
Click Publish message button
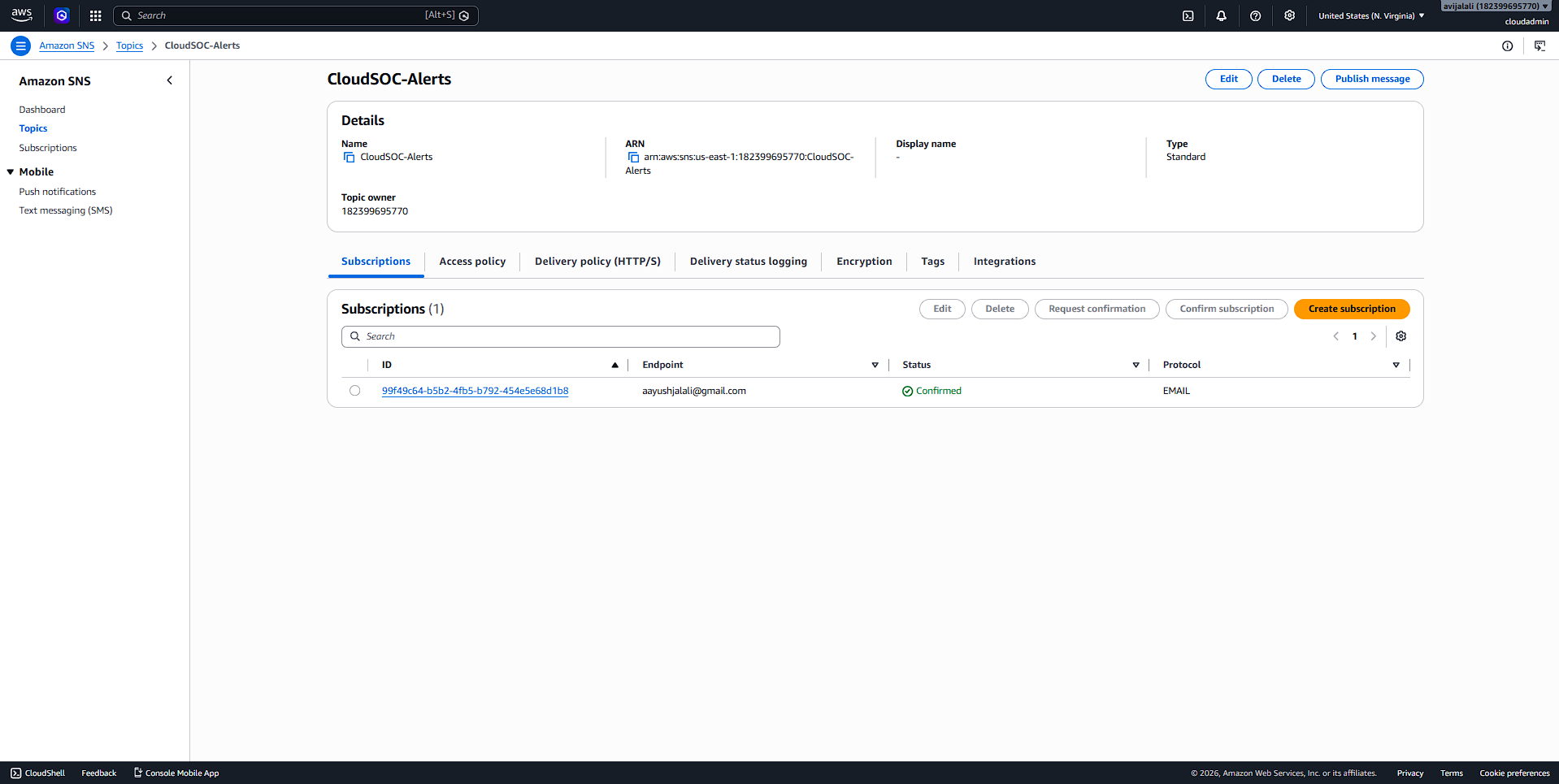(1372, 79)
